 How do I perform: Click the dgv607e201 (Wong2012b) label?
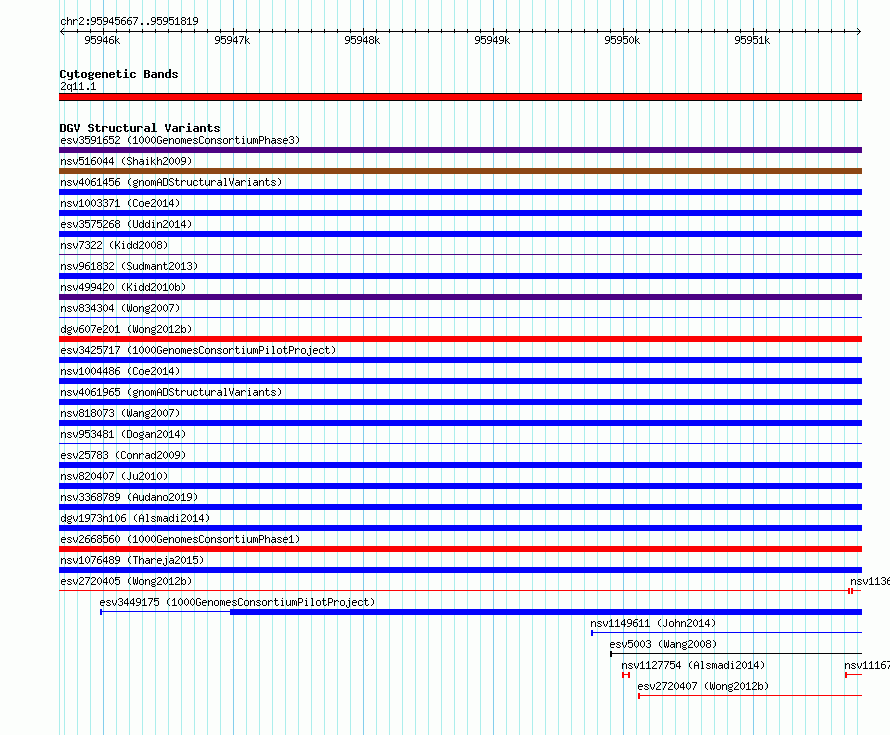click(126, 329)
